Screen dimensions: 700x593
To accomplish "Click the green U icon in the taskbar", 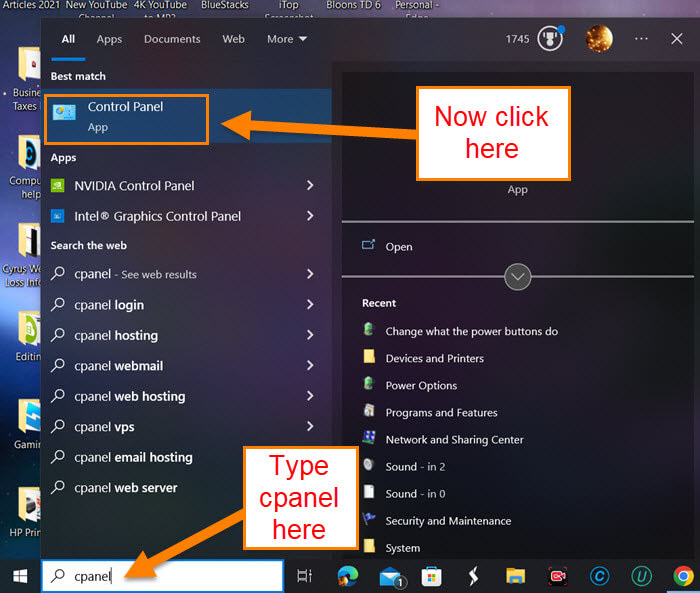I will tap(642, 576).
